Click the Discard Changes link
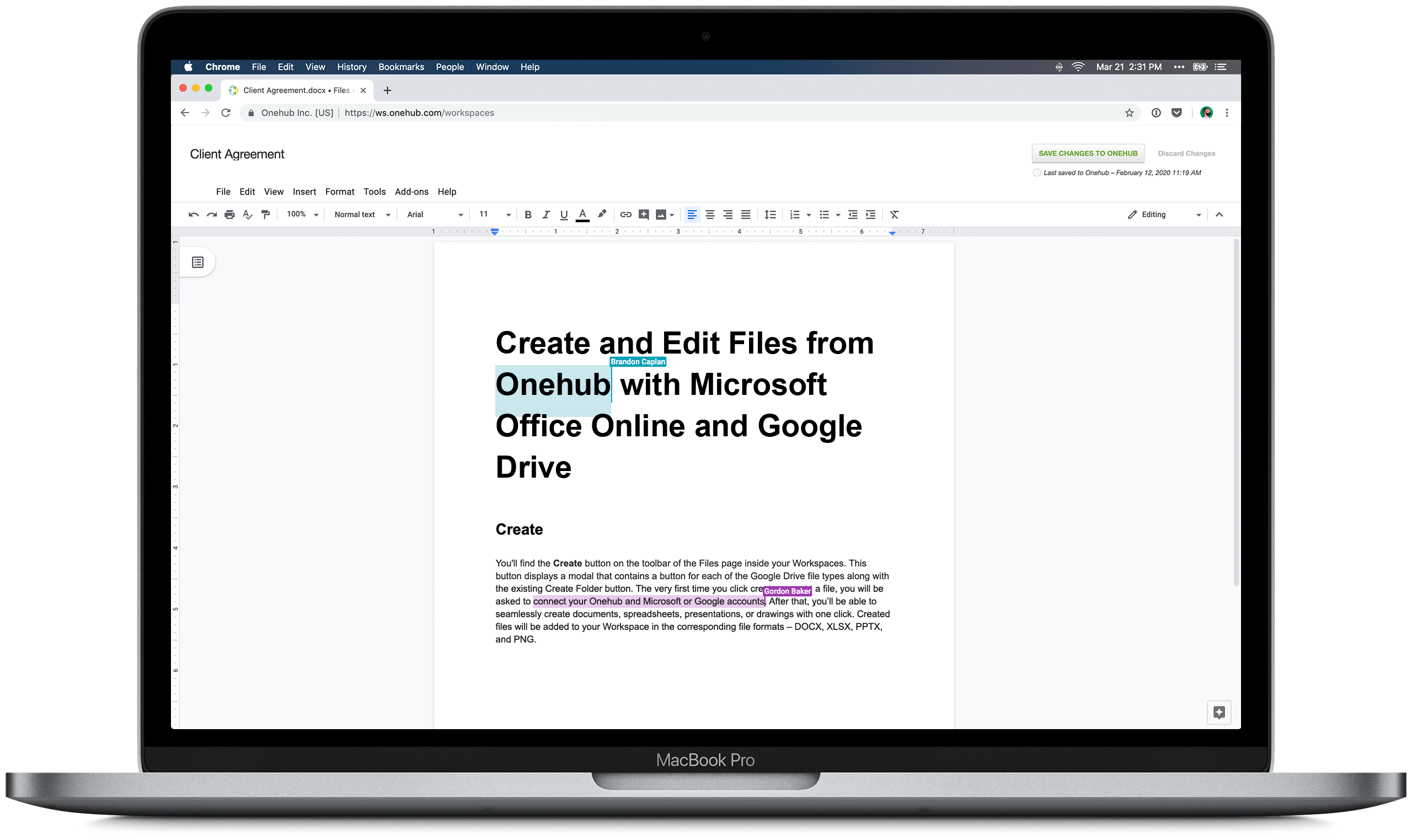 (x=1186, y=153)
